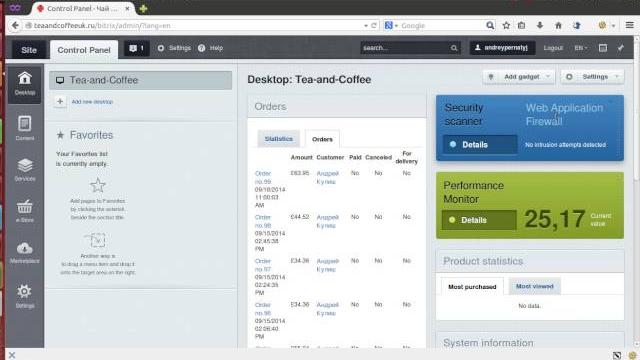Open customer link for the £63.95 order
640x360 pixels.
tap(328, 177)
